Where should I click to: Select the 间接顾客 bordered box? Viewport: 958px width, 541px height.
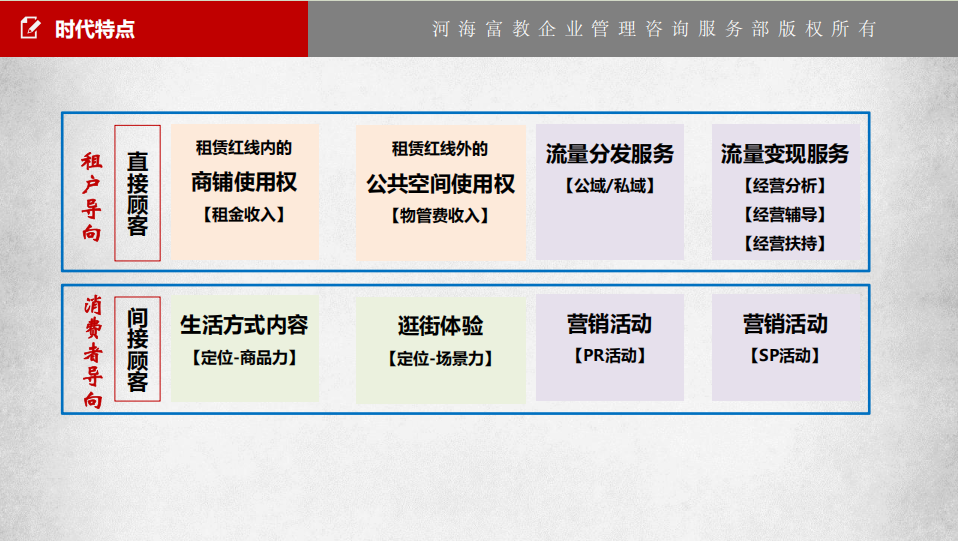tap(137, 349)
